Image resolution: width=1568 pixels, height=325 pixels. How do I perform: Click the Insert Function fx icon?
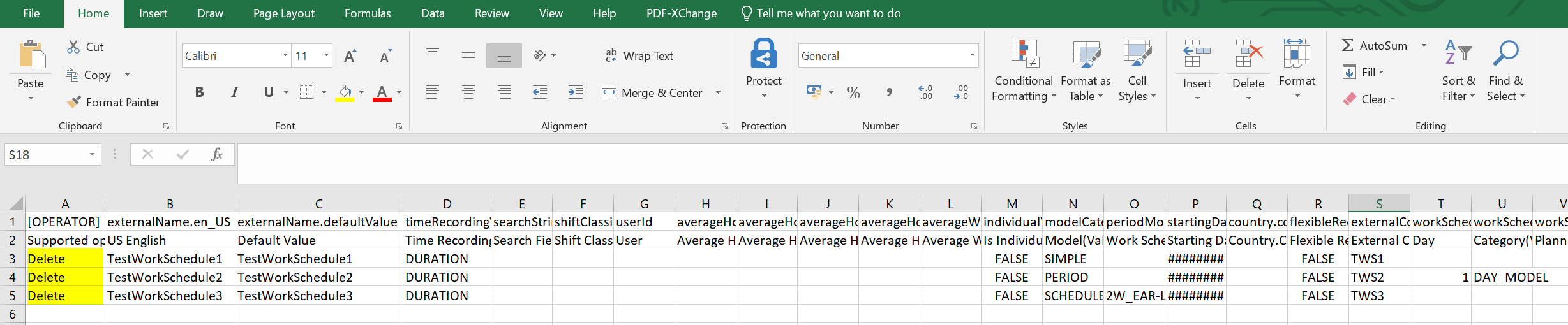216,154
